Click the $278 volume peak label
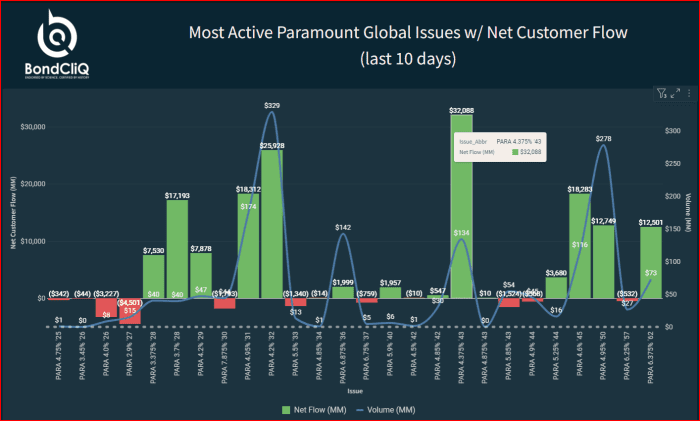 coord(604,139)
